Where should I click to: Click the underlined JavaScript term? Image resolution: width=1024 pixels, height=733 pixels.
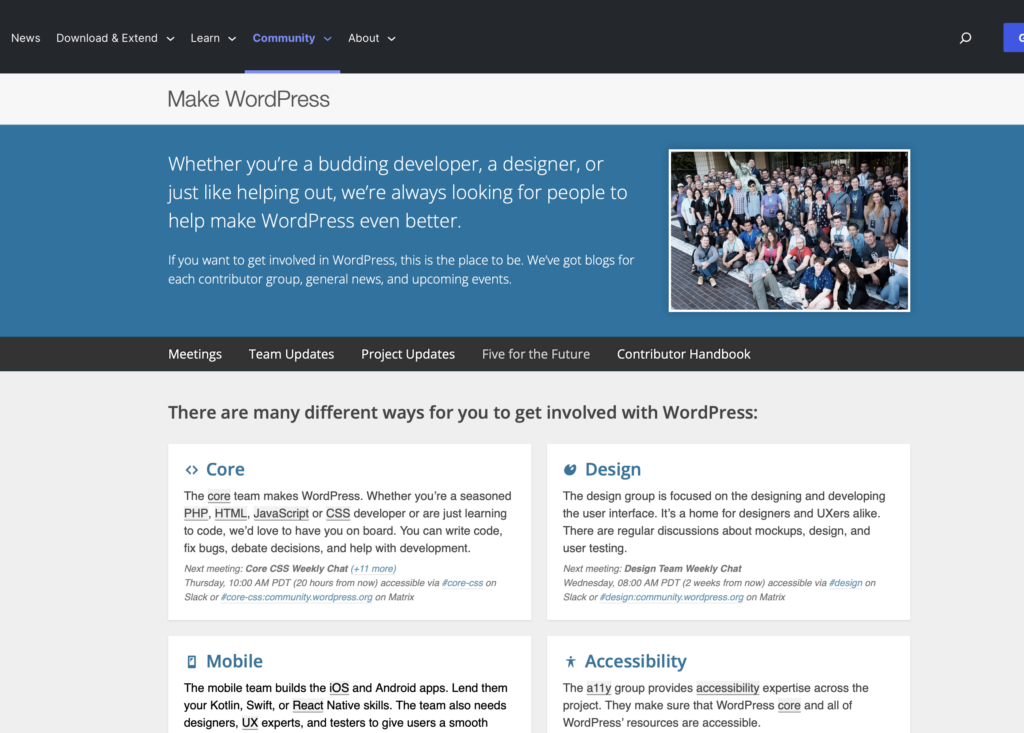click(x=281, y=513)
